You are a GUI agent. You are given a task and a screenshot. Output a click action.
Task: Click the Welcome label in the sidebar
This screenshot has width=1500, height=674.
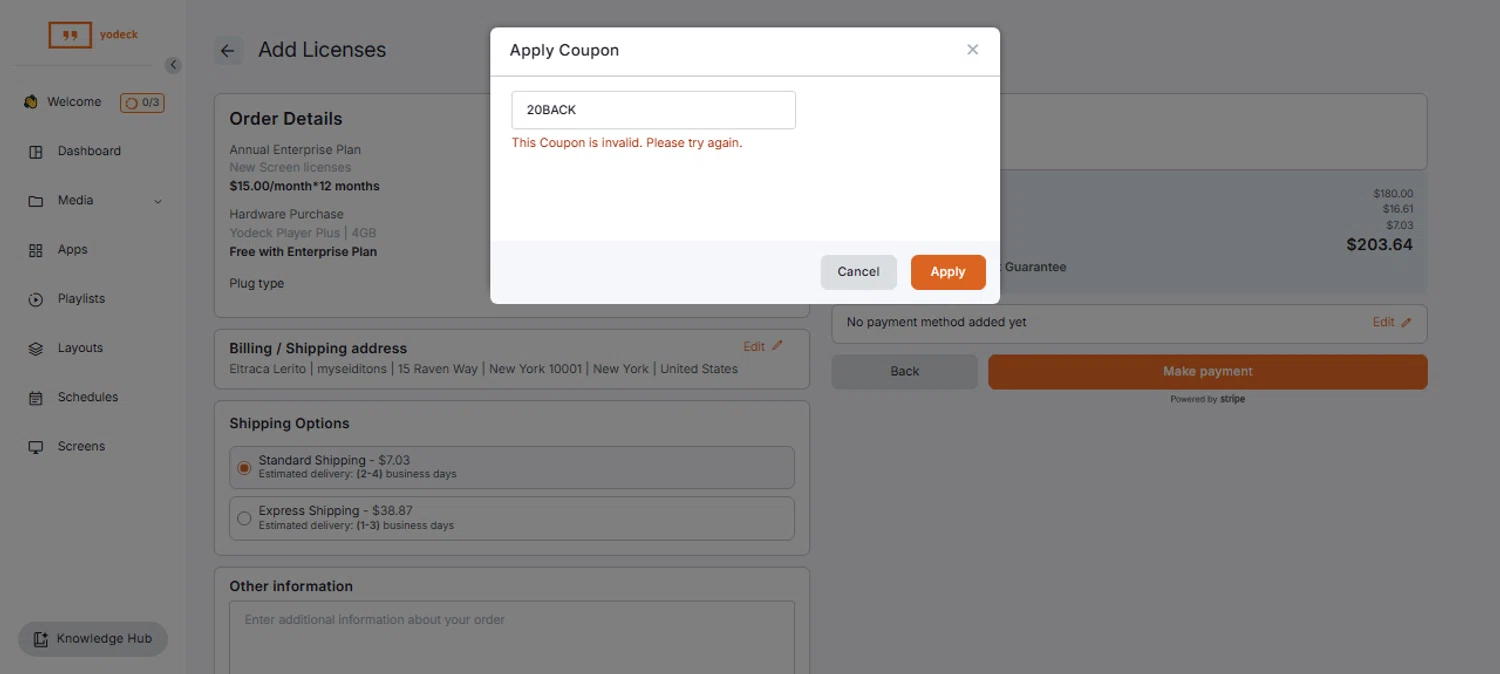point(74,102)
